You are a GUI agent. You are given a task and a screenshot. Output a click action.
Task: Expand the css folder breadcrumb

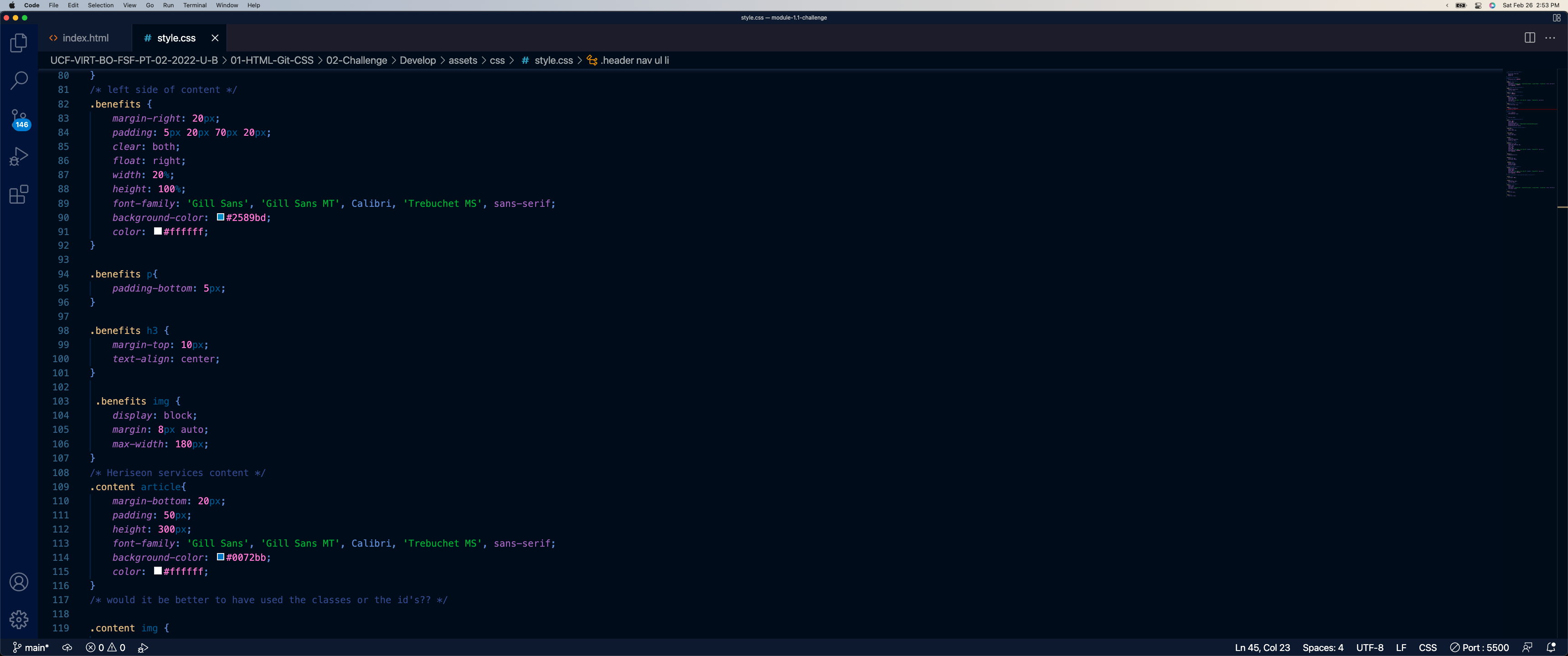(497, 60)
